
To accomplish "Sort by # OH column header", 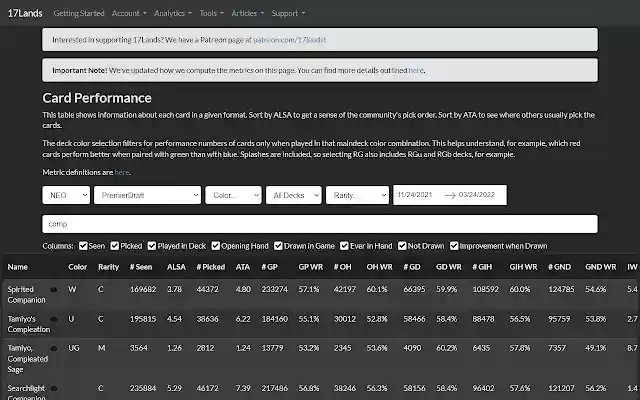I will (342, 267).
